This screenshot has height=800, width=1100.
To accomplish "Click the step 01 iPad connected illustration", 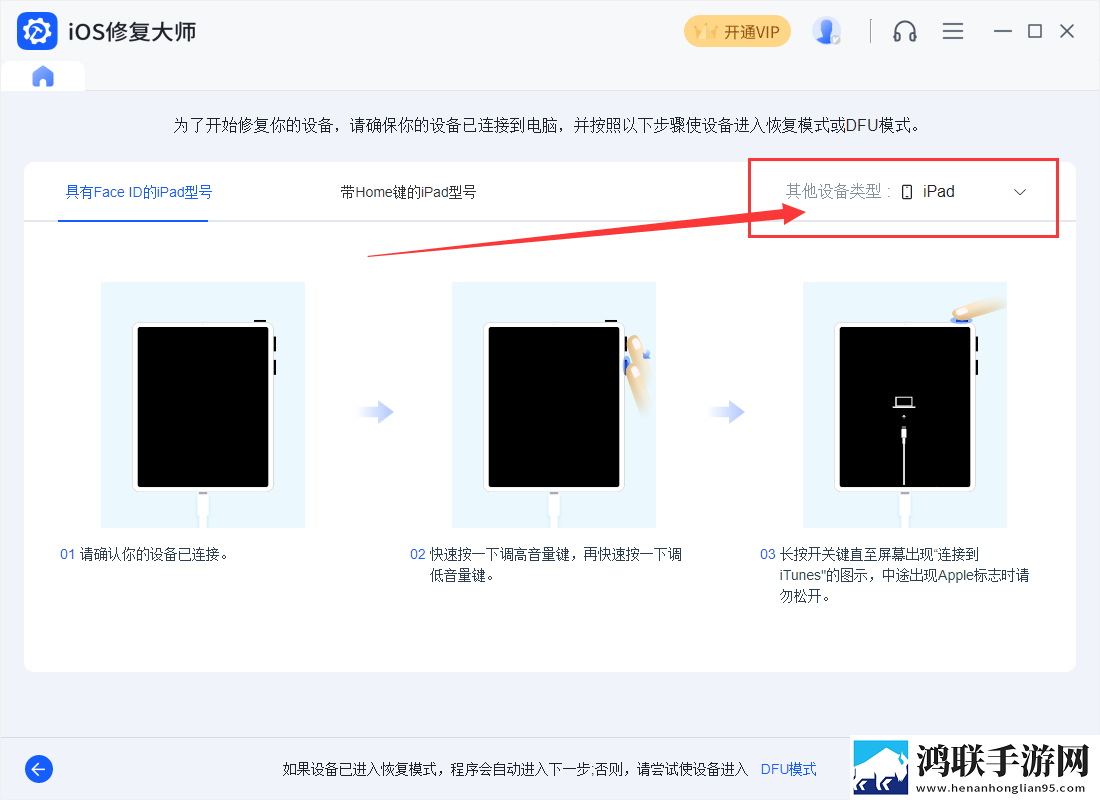I will point(203,405).
